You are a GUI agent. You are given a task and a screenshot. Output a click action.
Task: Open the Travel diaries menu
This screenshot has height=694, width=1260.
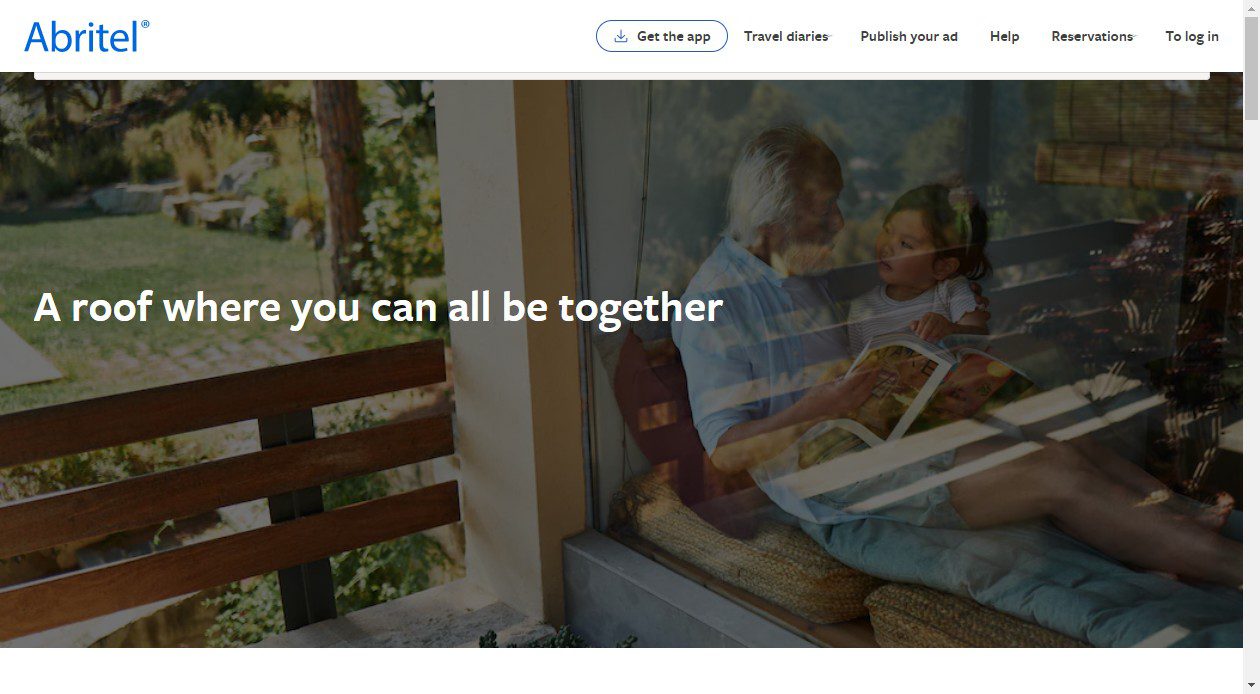786,36
